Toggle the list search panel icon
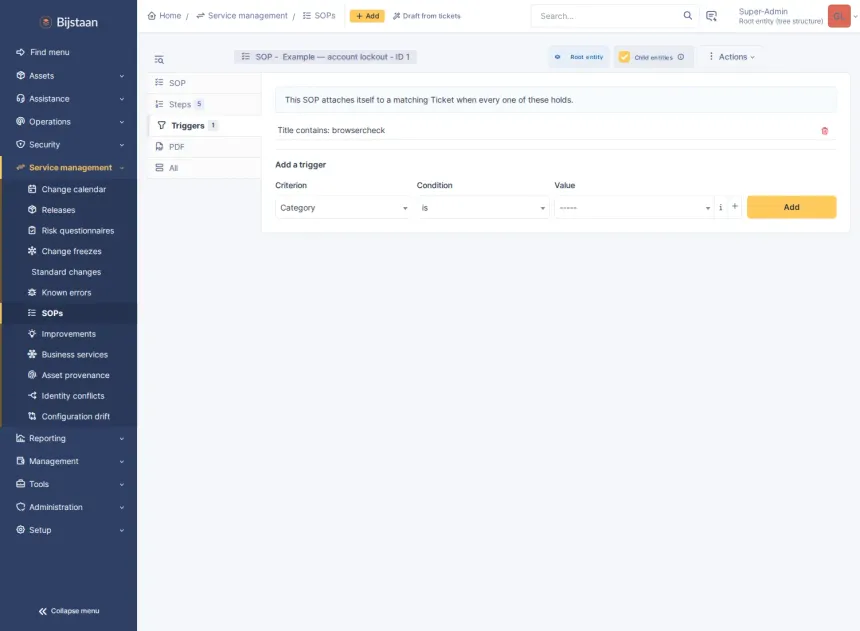The width and height of the screenshot is (860, 631). 159,59
